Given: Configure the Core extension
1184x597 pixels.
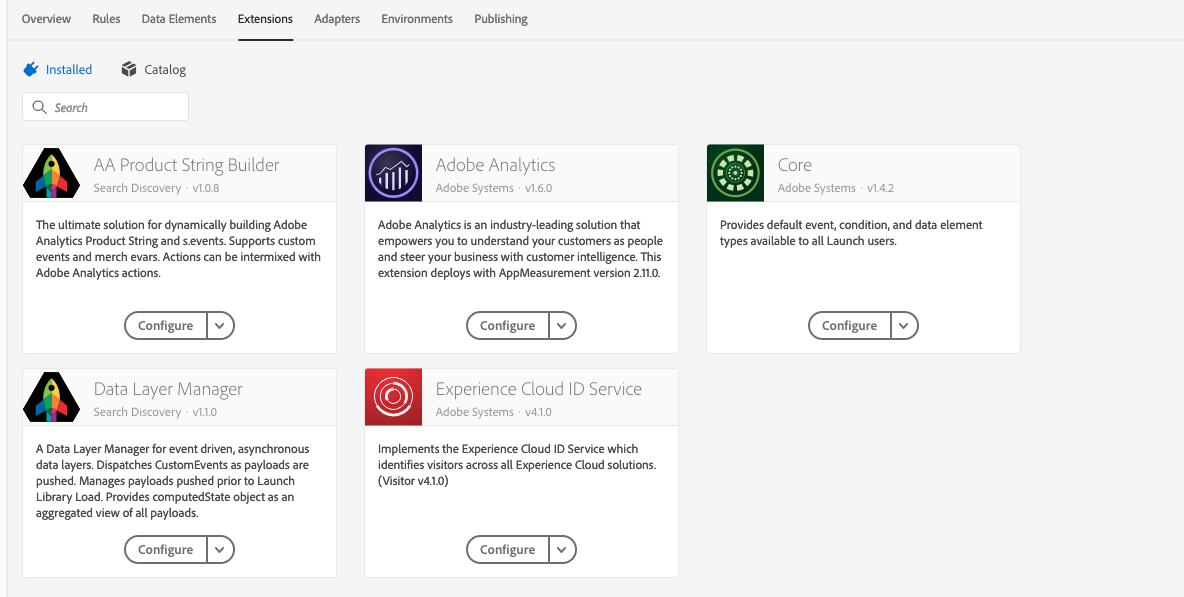Looking at the screenshot, I should click(x=849, y=326).
